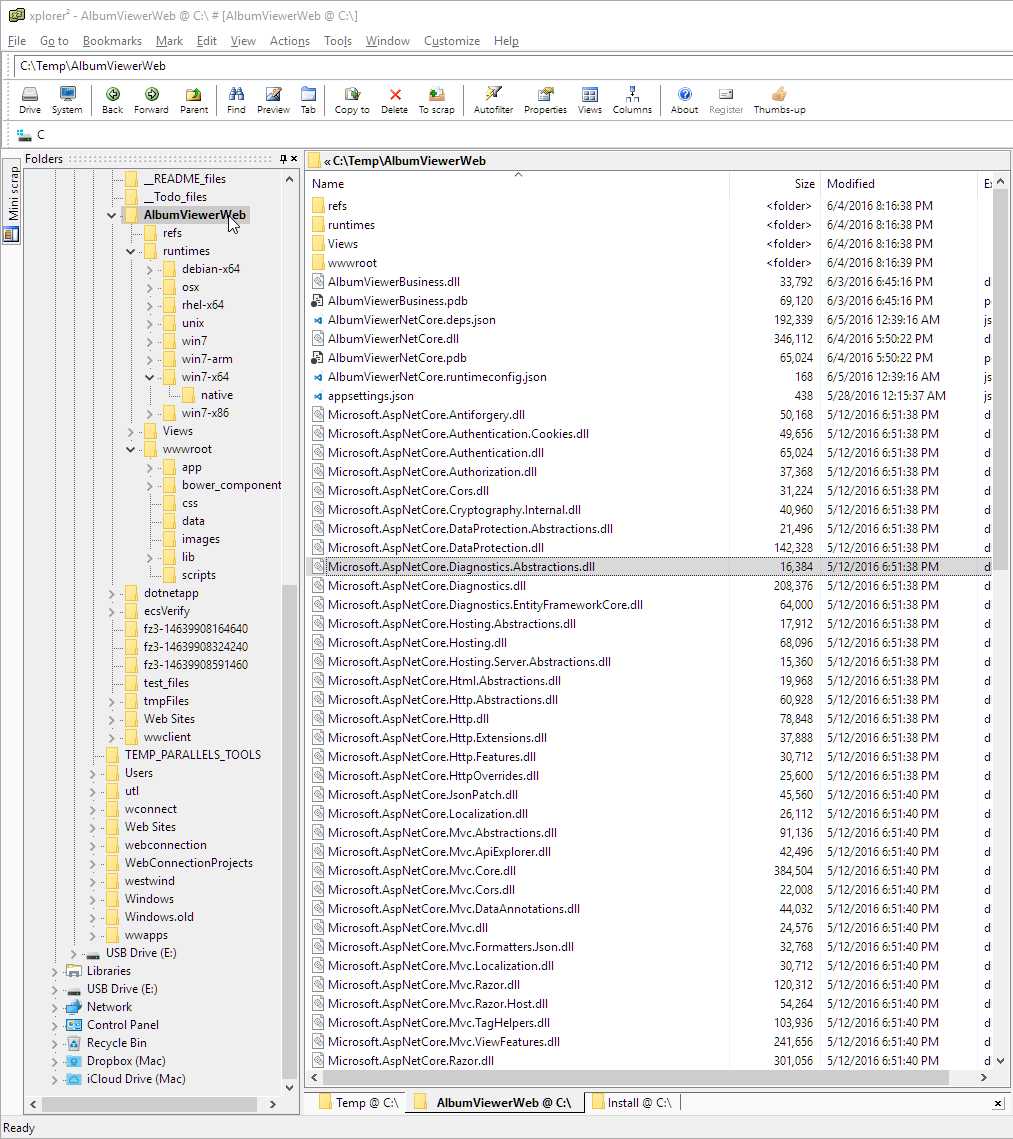The width and height of the screenshot is (1013, 1139).
Task: Pin the Folders pane
Action: [x=283, y=158]
